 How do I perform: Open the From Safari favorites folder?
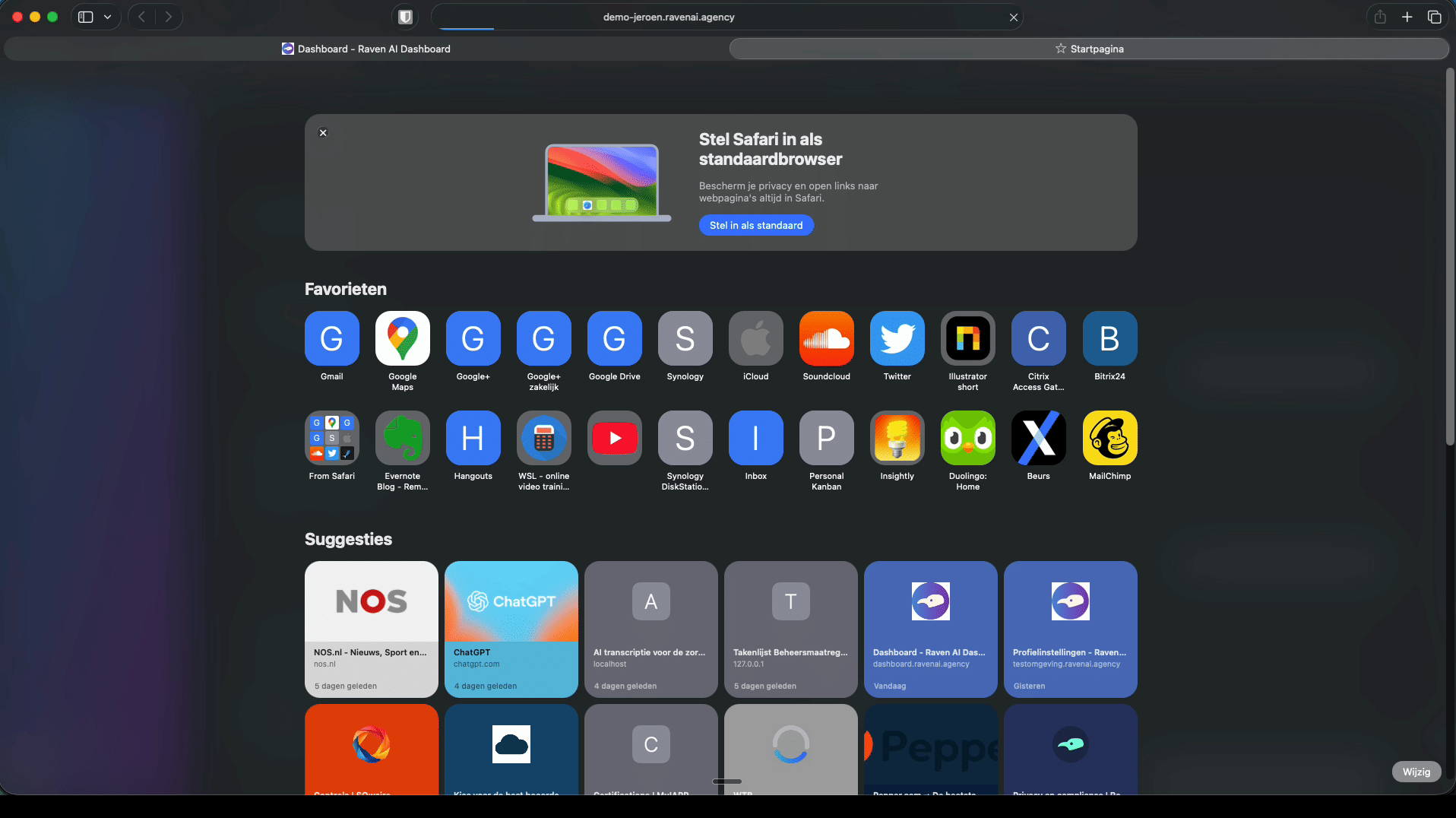click(331, 438)
